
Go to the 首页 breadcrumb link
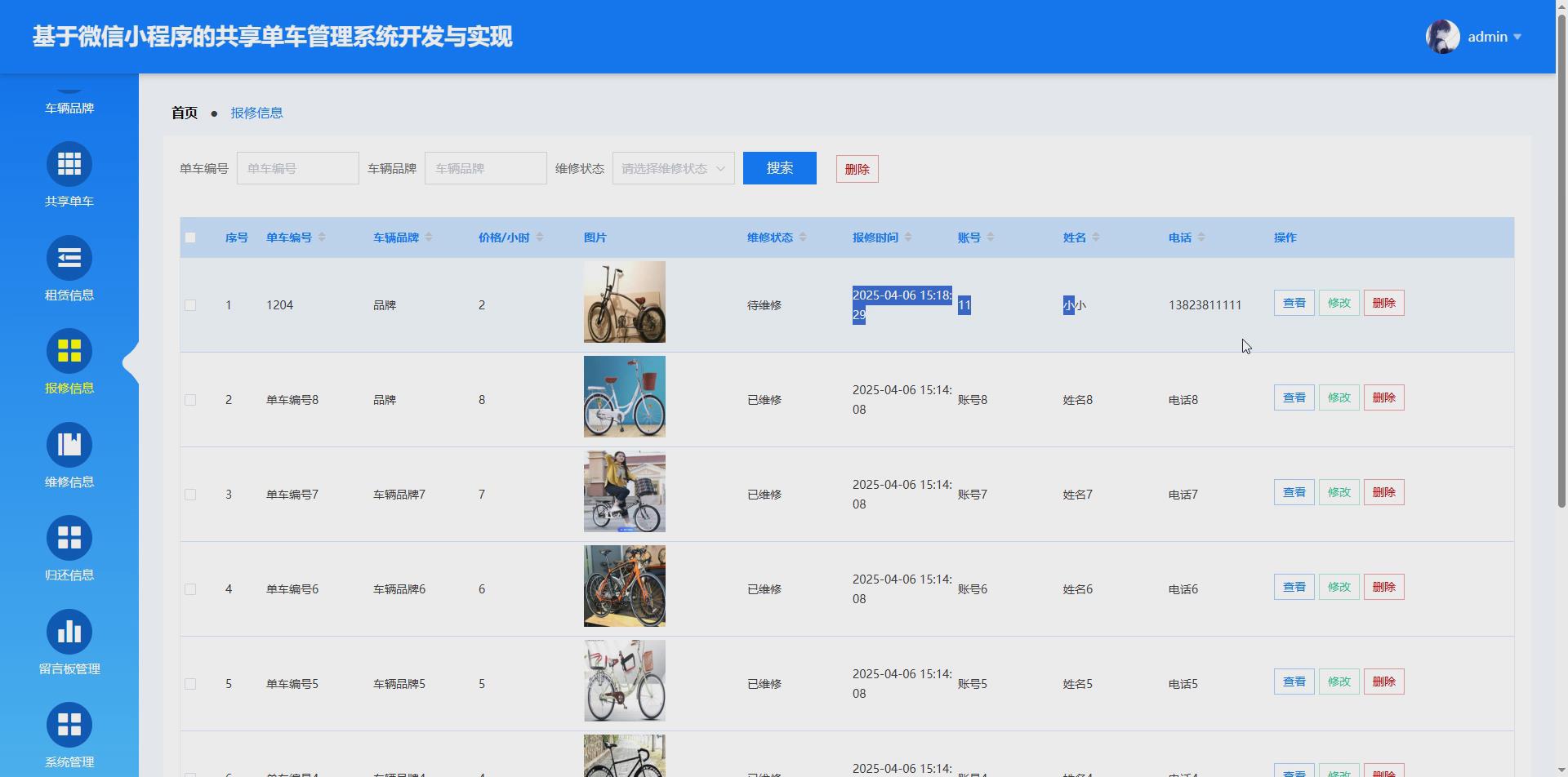[x=183, y=113]
